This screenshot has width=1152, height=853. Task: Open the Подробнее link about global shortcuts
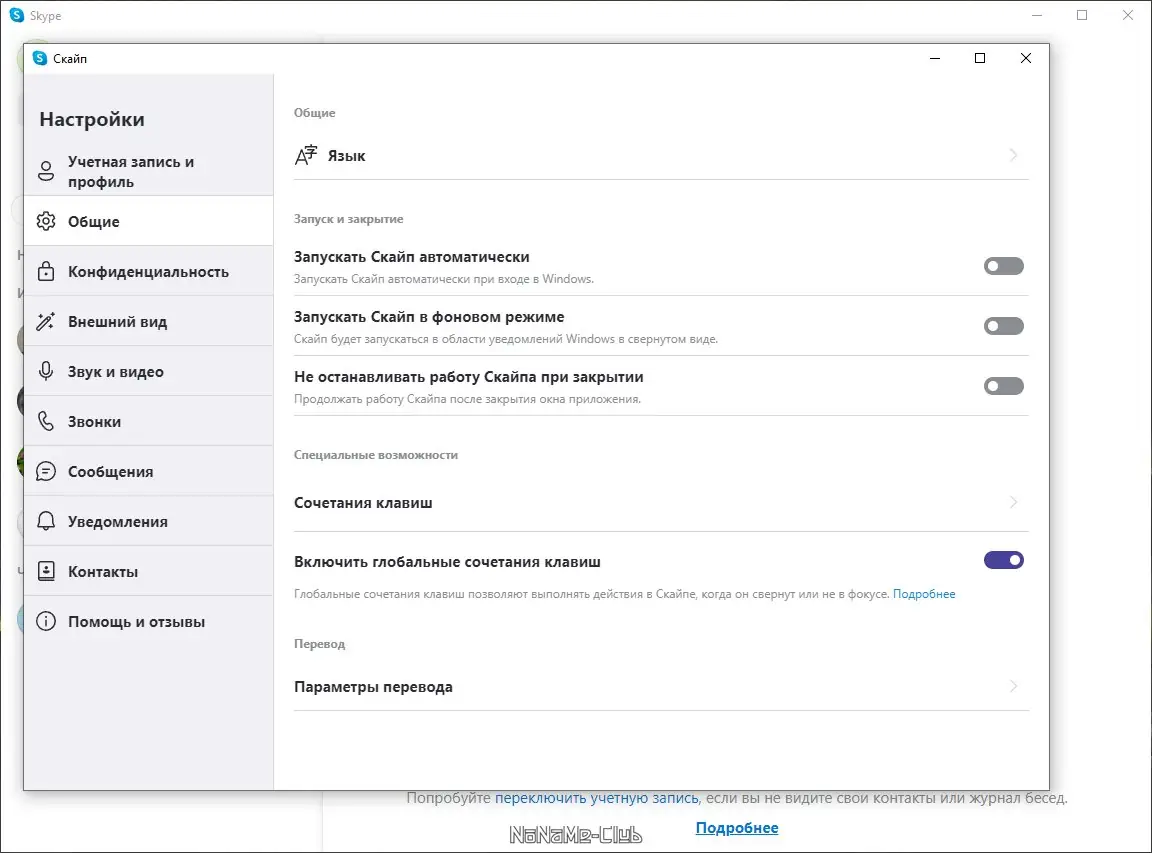point(924,593)
